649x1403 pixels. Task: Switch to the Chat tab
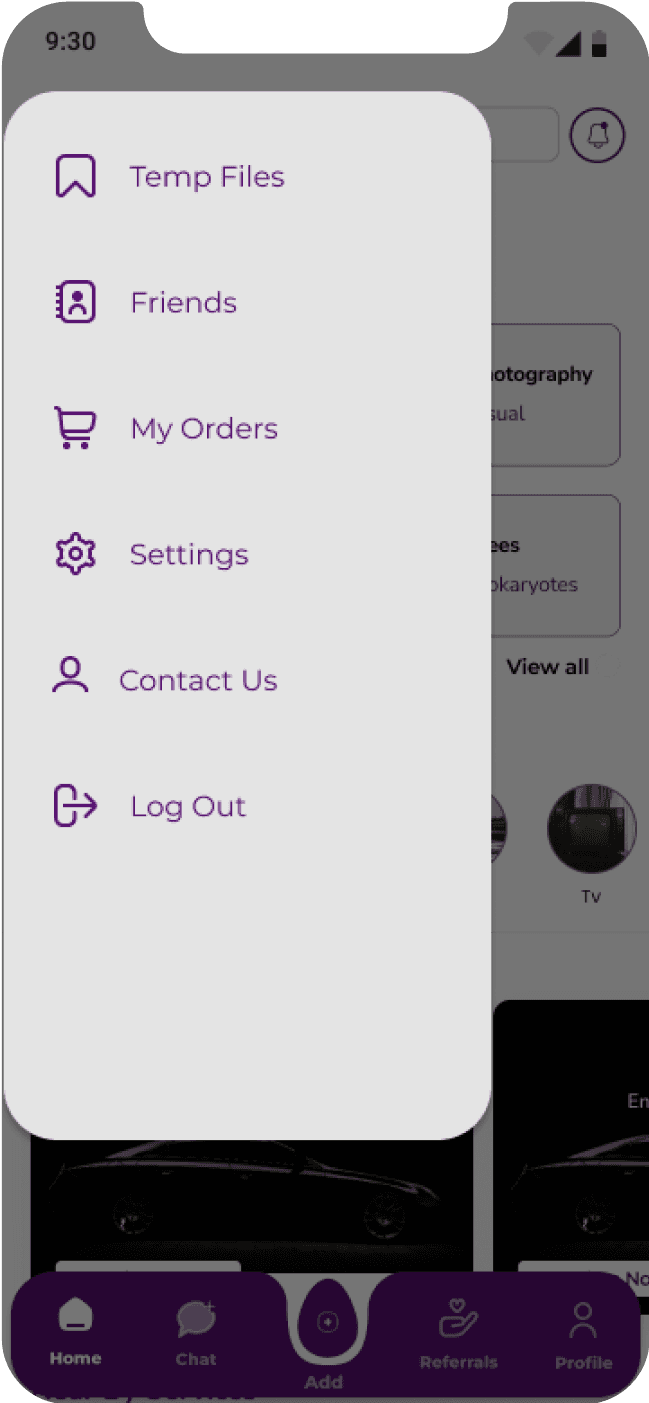coord(196,1334)
